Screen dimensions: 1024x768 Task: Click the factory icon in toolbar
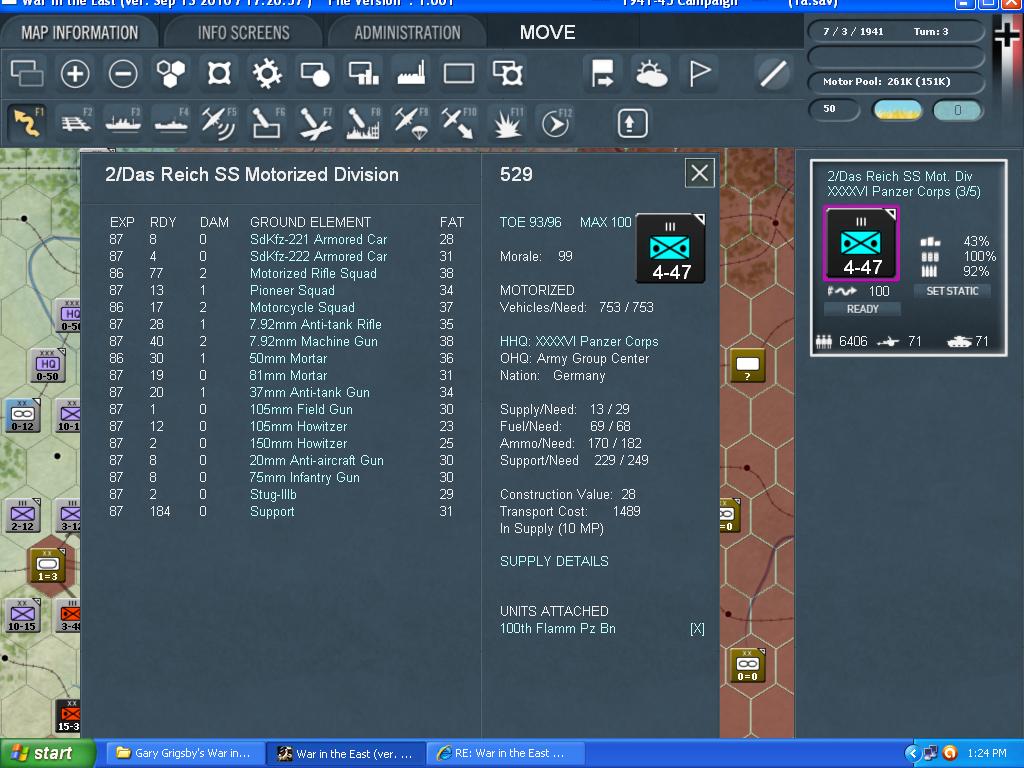pyautogui.click(x=411, y=73)
